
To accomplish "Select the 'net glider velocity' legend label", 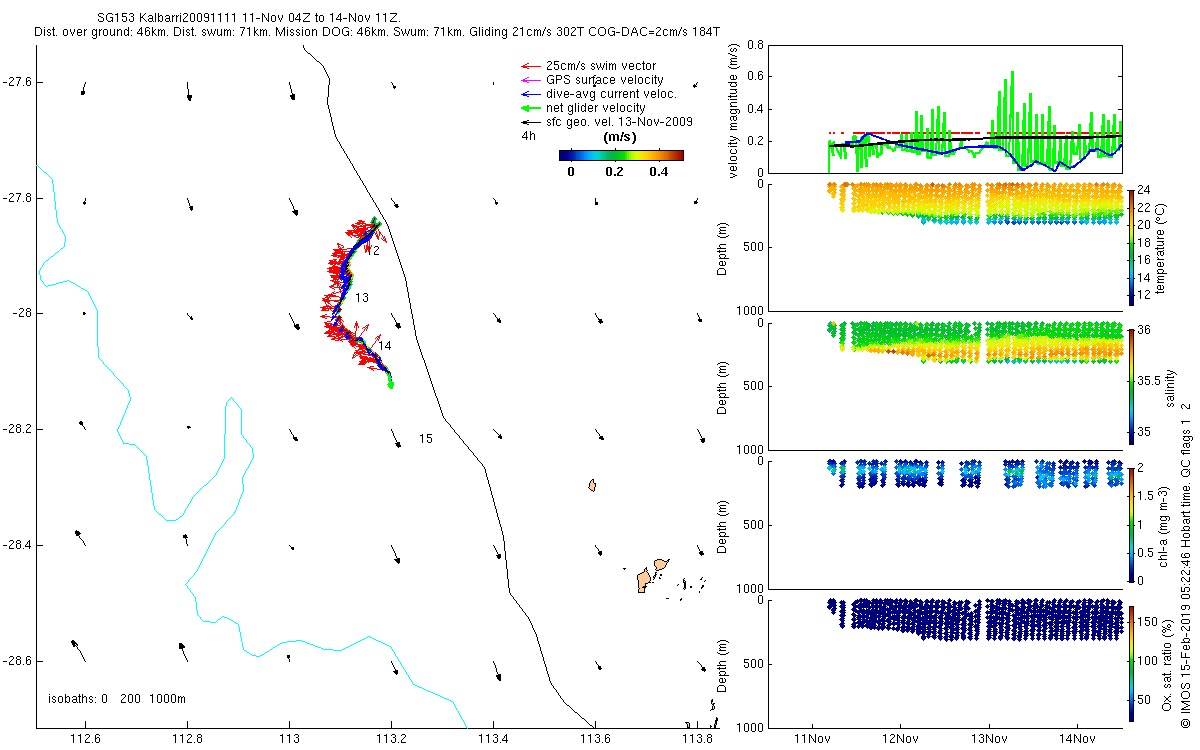I will pos(596,108).
